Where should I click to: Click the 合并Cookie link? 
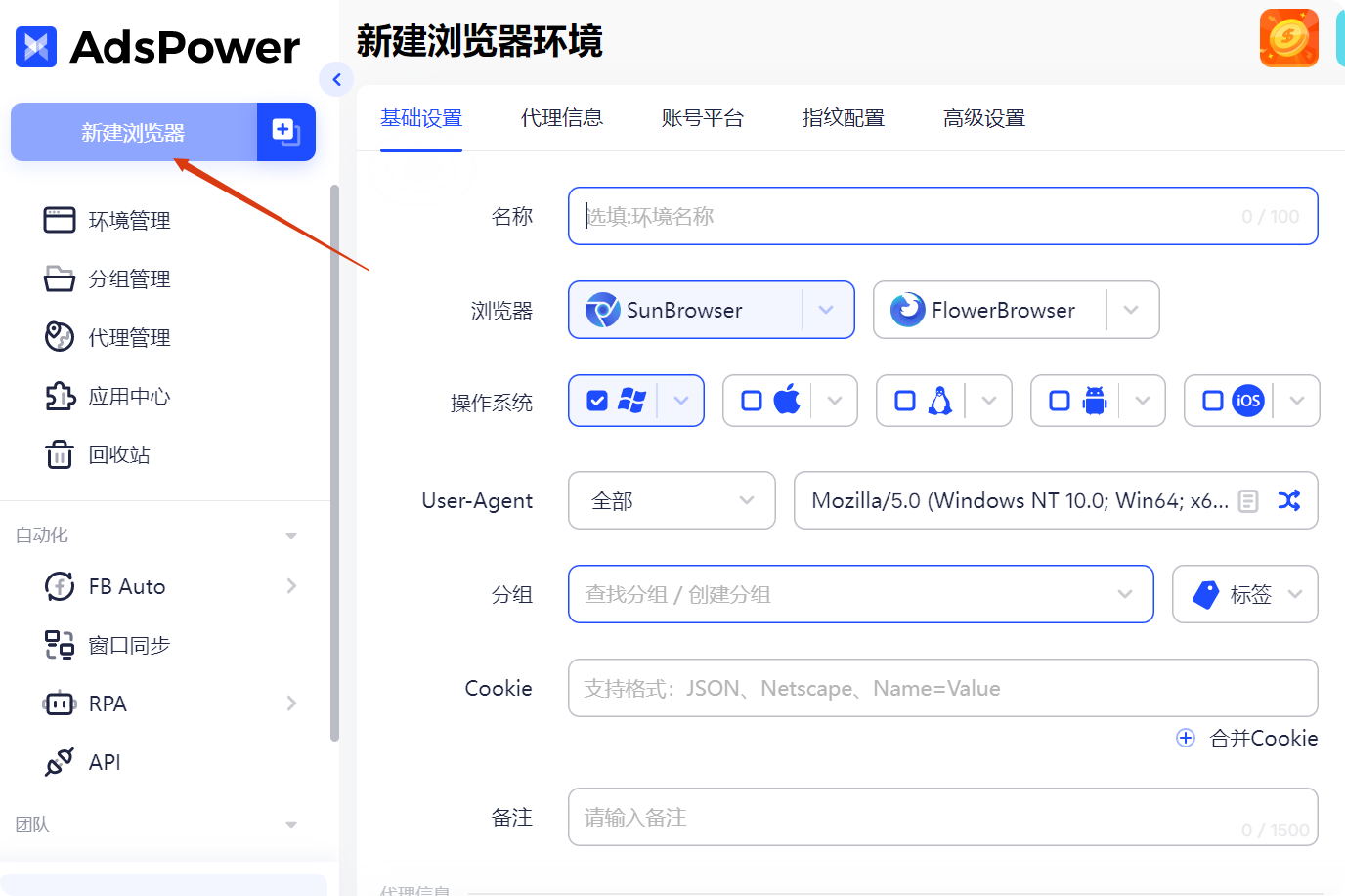coord(1247,738)
